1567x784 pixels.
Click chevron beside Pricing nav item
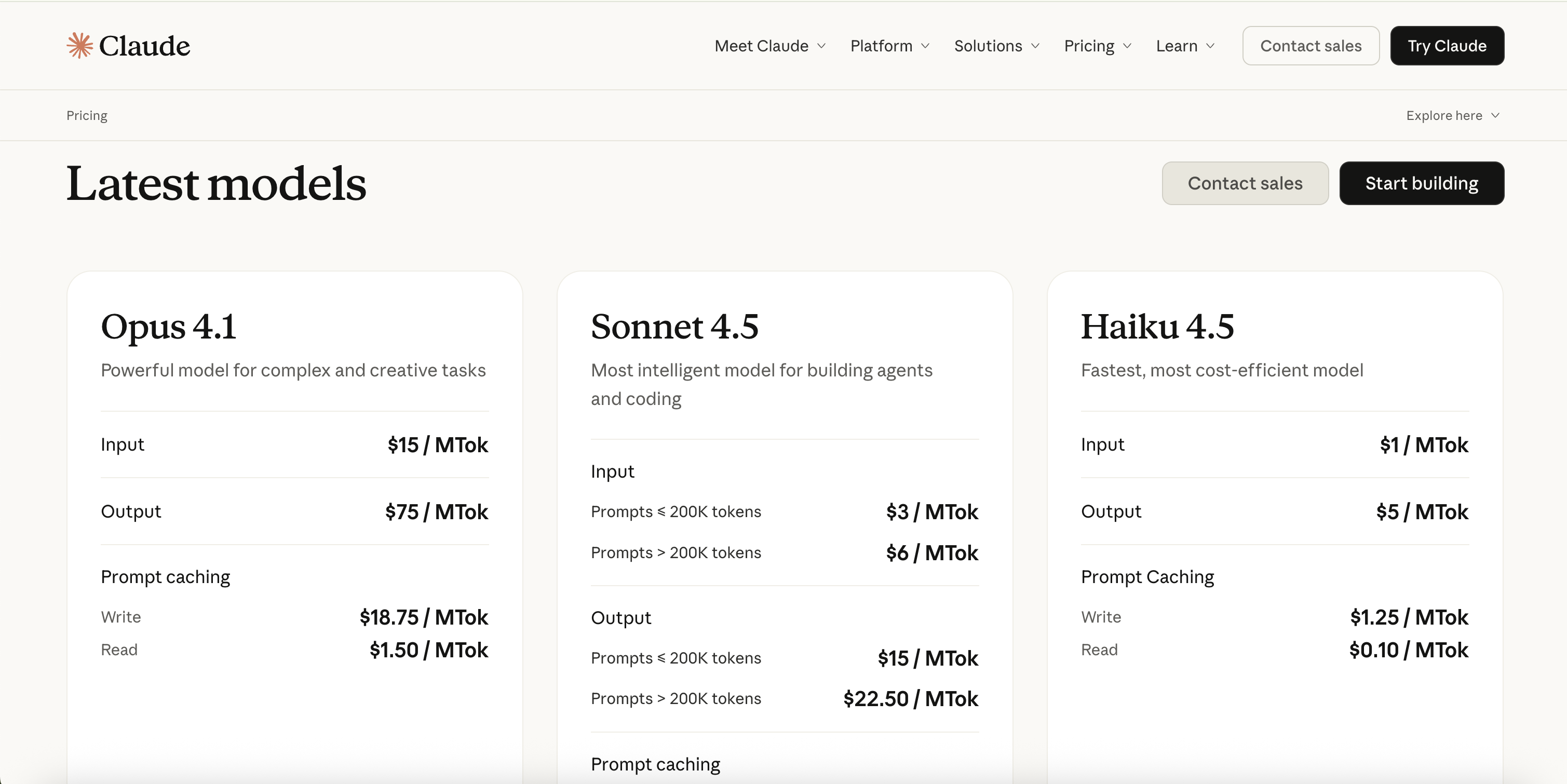coord(1127,46)
